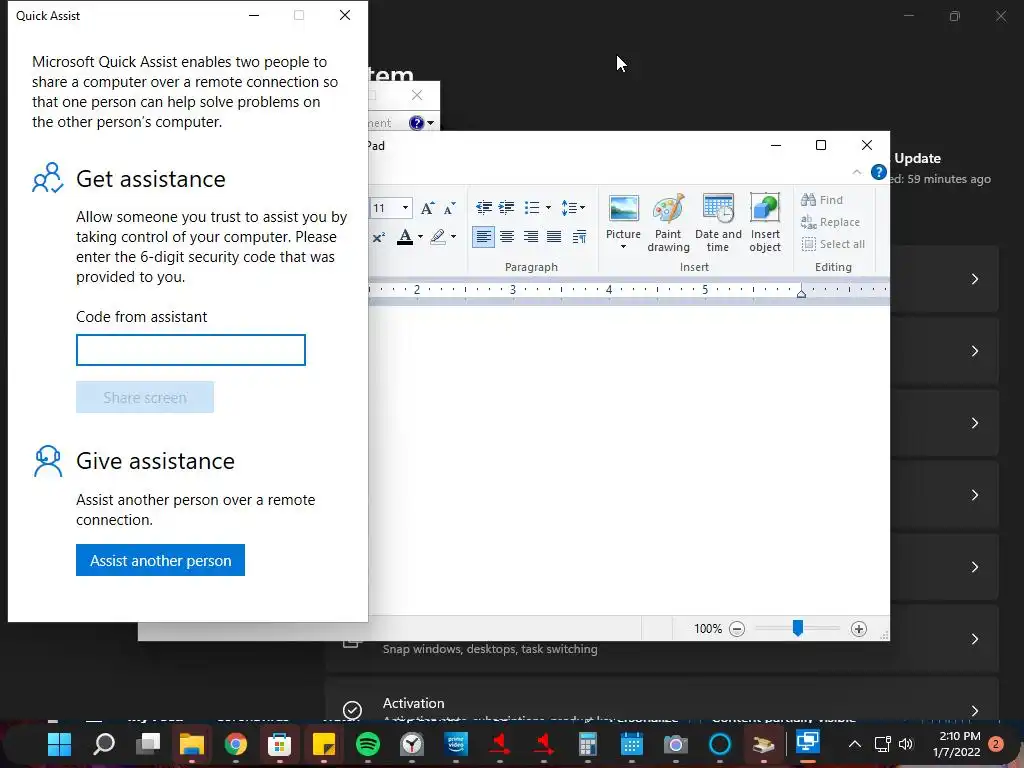
Task: Increase indent in WordPad Paragraph group
Action: pos(506,208)
